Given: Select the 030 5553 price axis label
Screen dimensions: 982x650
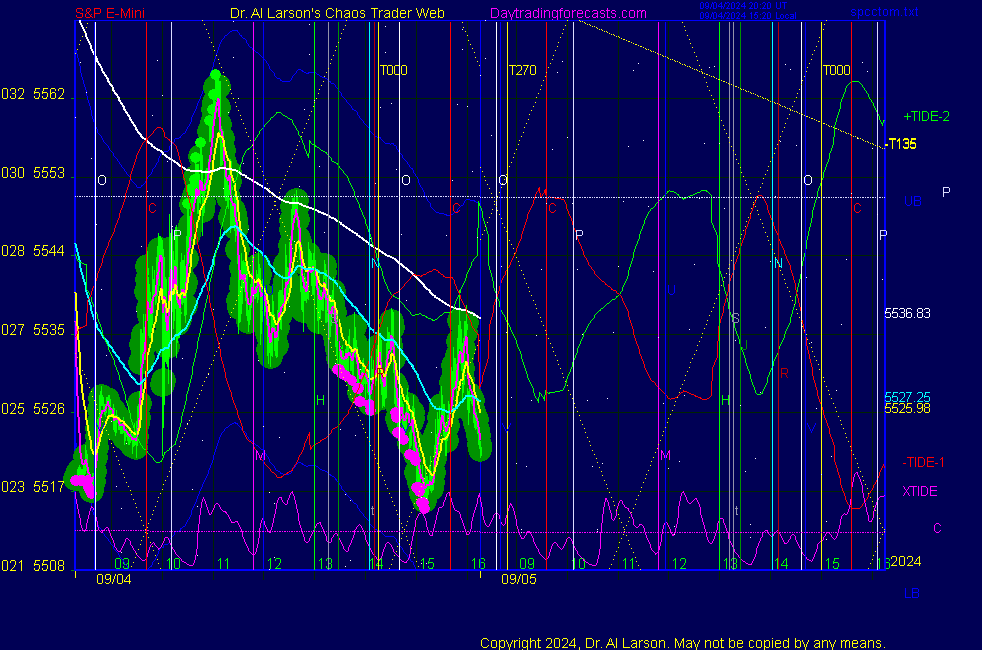Looking at the screenshot, I should [x=33, y=173].
